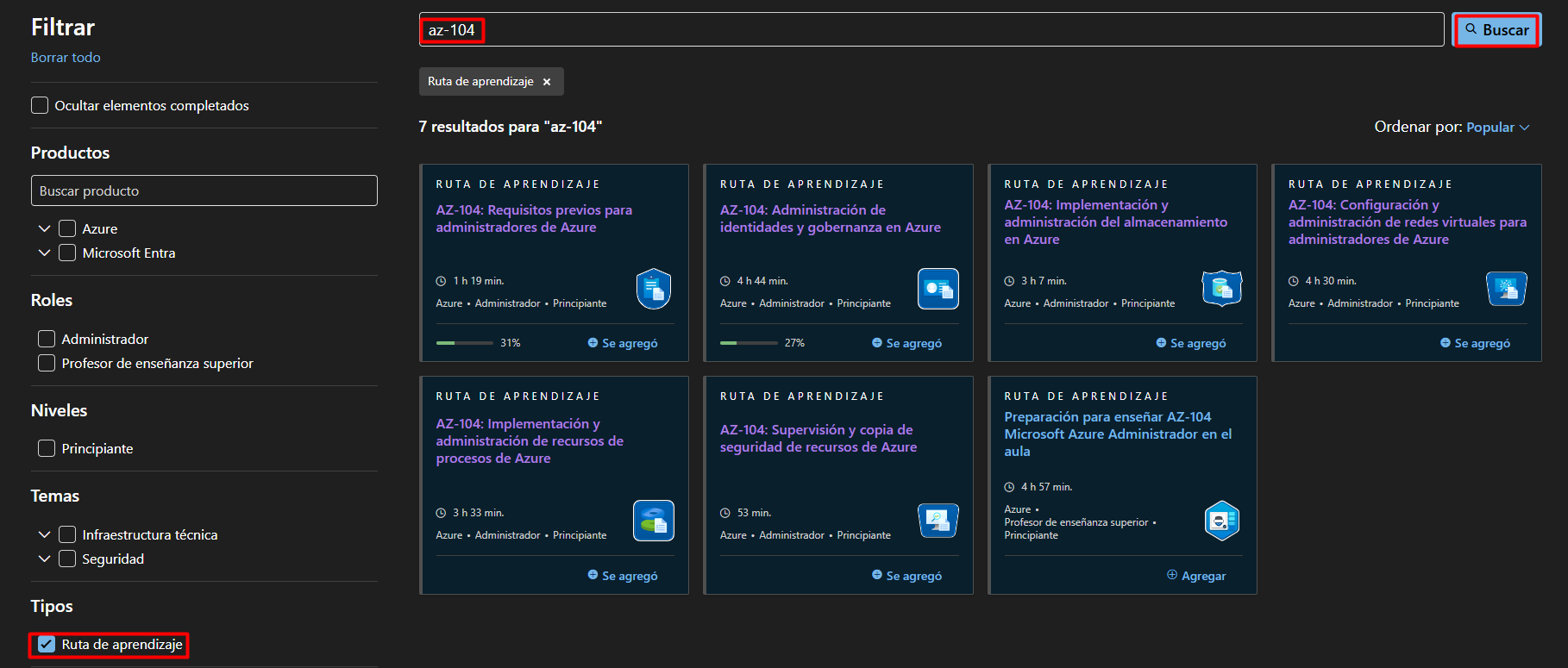1568x668 pixels.
Task: Click the storage badge icon on almacenamiento card
Action: pos(1221,288)
